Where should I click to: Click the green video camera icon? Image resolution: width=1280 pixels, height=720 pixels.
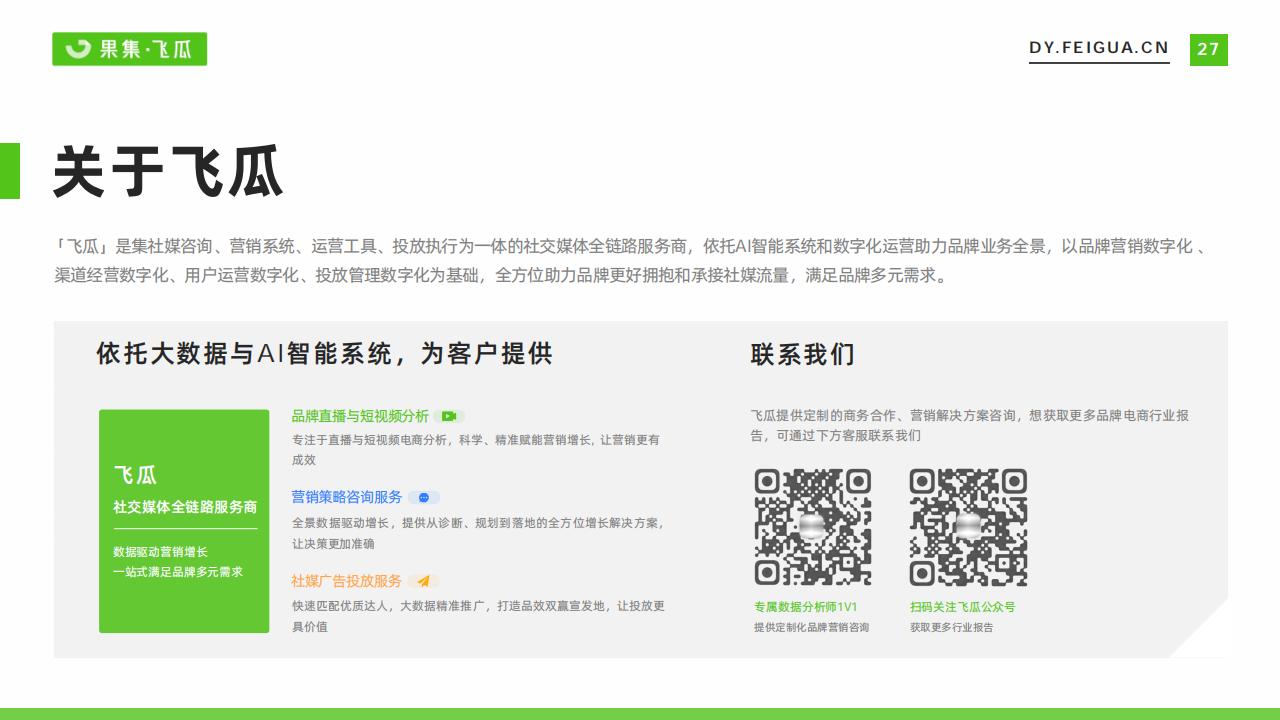tap(449, 416)
